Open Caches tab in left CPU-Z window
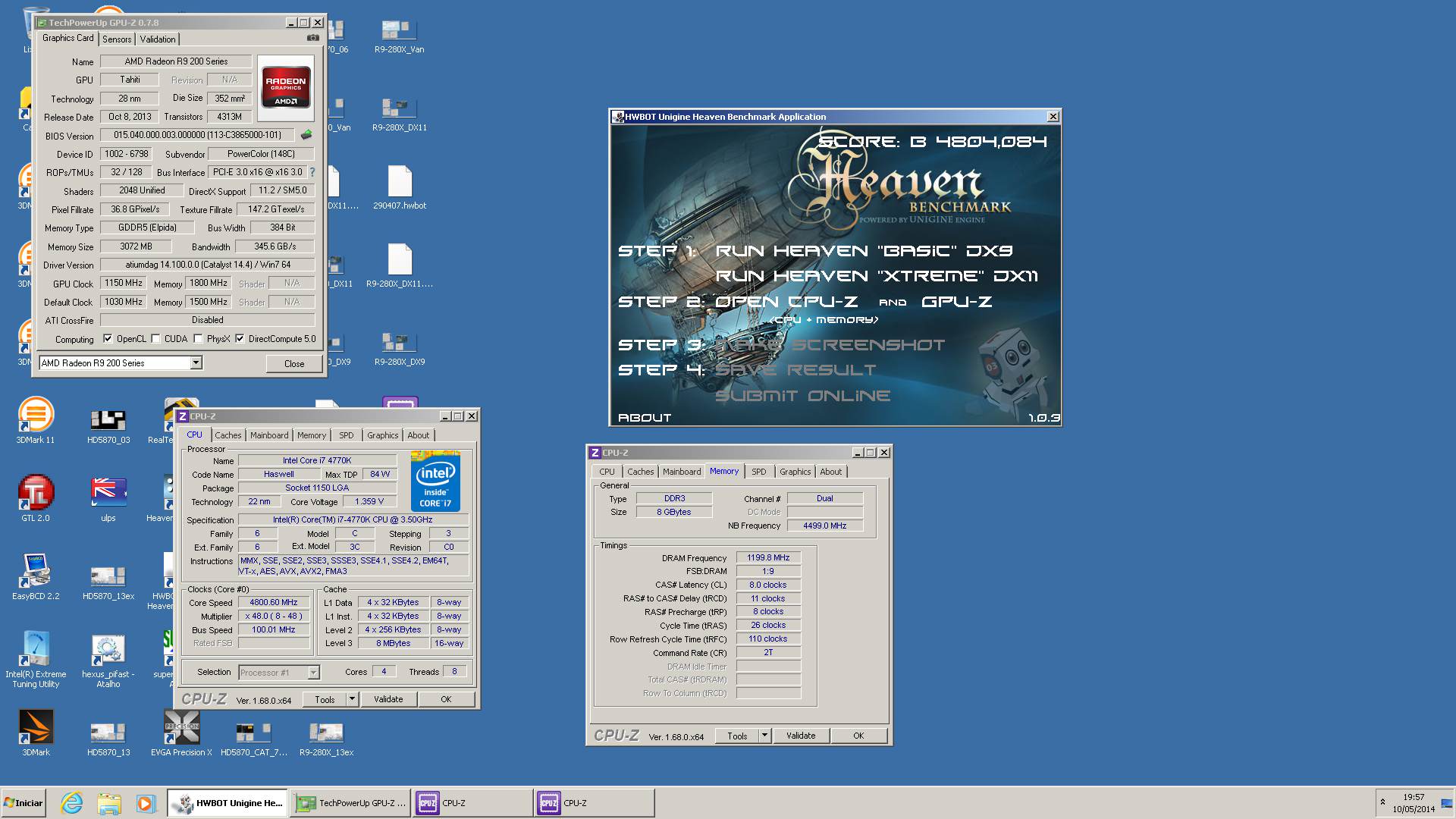Screen dimensions: 1456x819 point(227,435)
